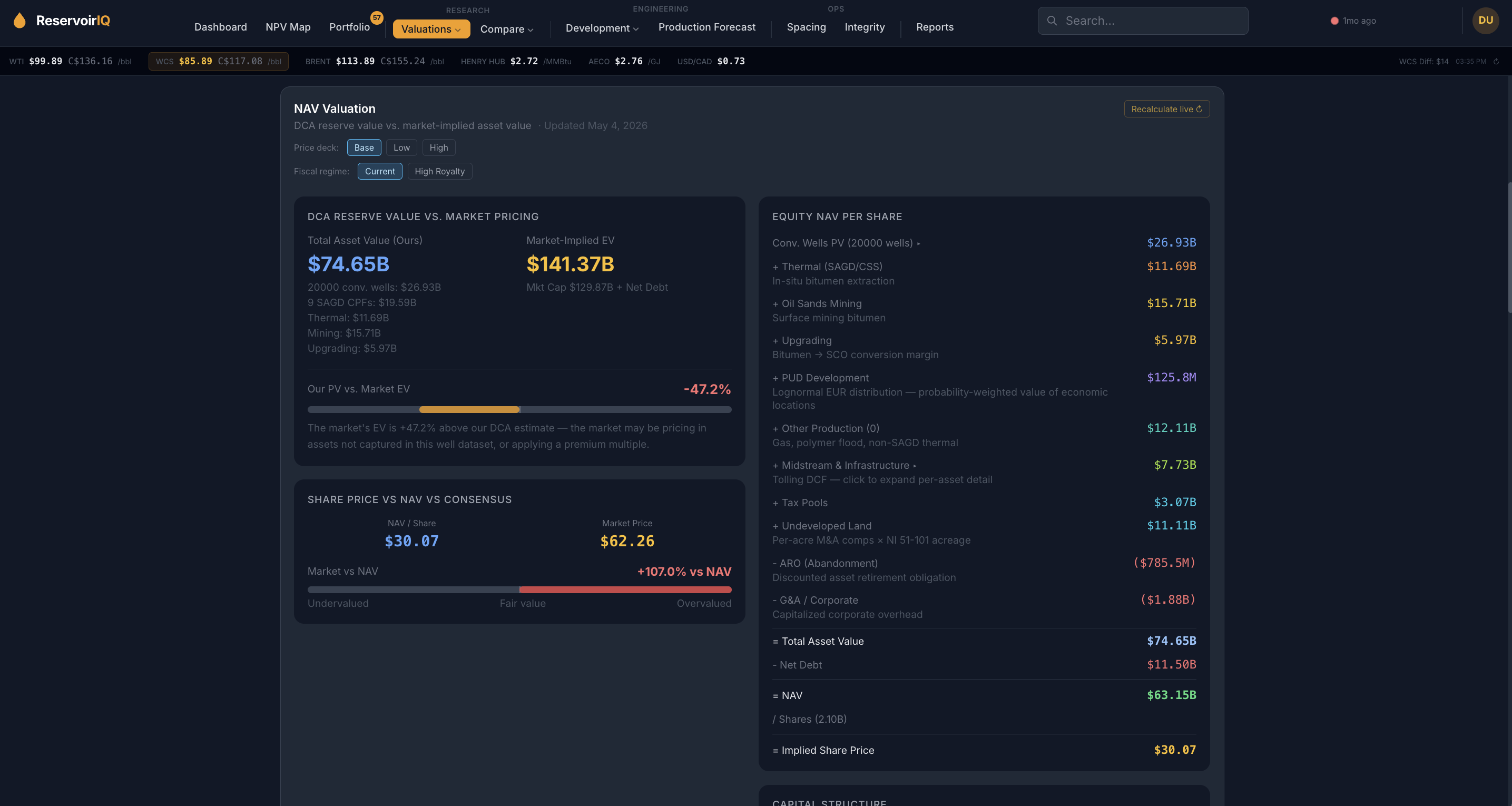Screen dimensions: 1512x806
Task: Click in the Search input field
Action: click(1143, 21)
